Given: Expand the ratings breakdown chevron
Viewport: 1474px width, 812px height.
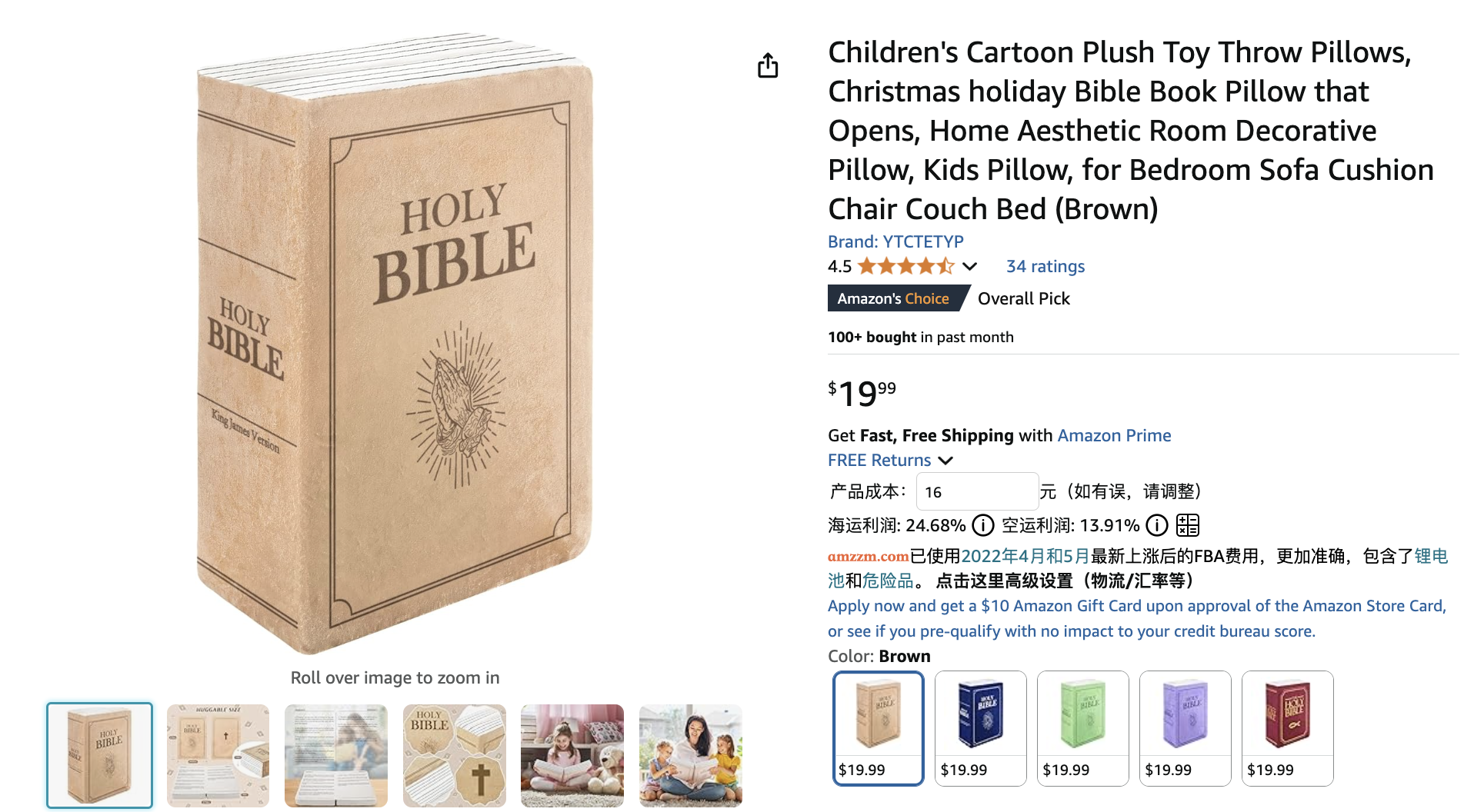Looking at the screenshot, I should coord(969,266).
